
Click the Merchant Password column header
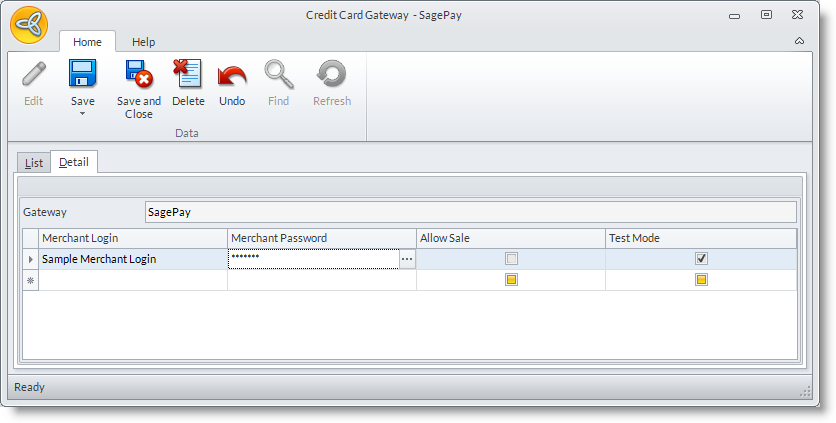point(322,238)
